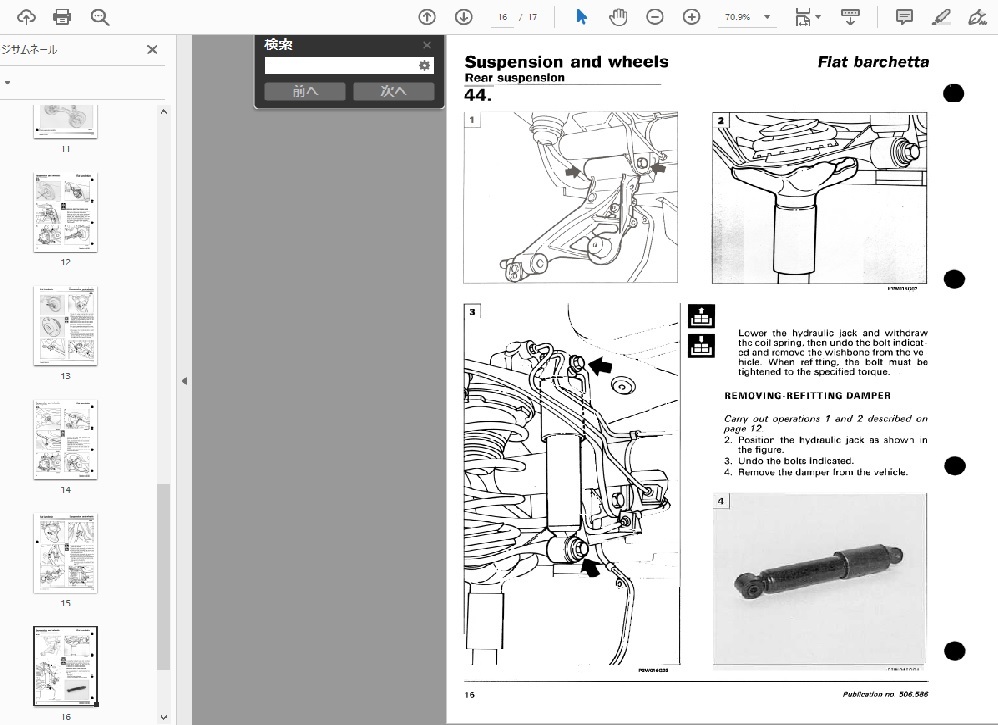Add a comment with the speech bubble icon

point(904,17)
